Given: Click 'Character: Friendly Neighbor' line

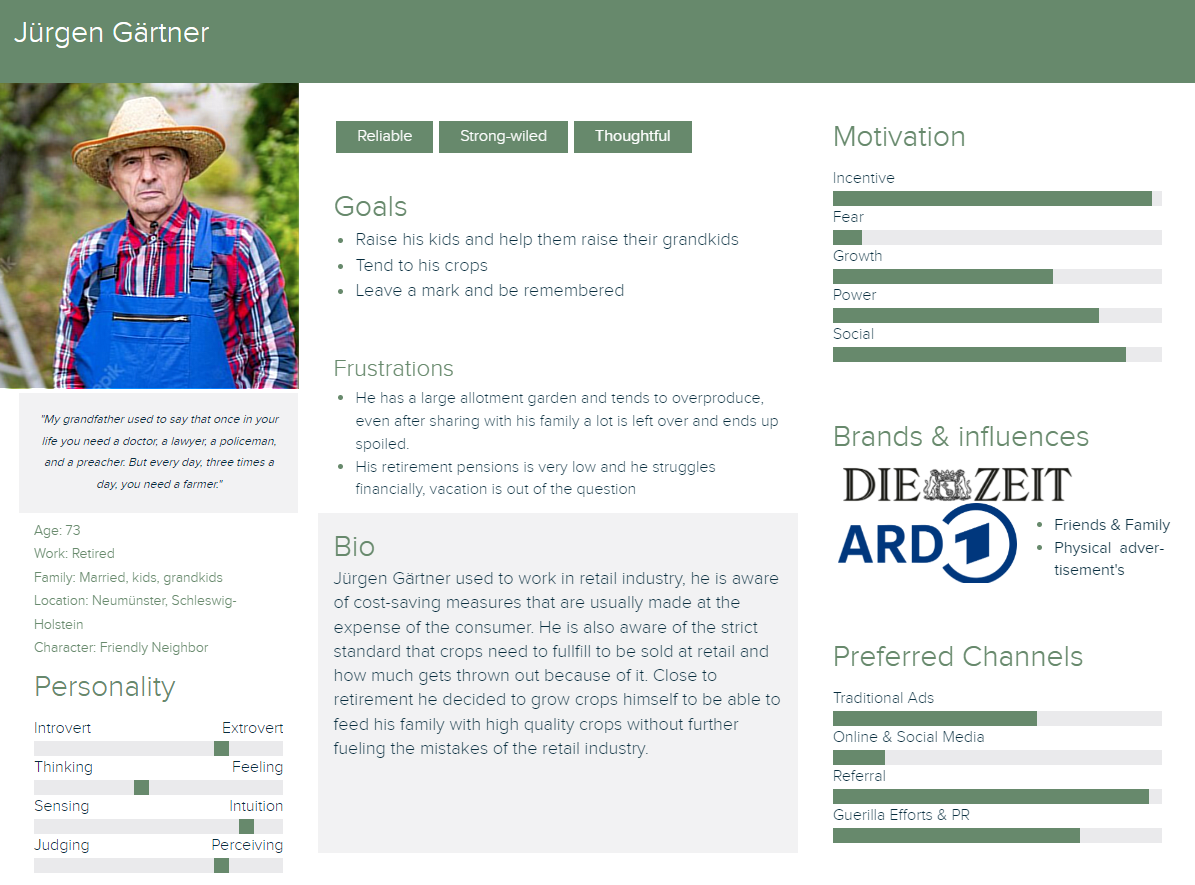Looking at the screenshot, I should 121,647.
